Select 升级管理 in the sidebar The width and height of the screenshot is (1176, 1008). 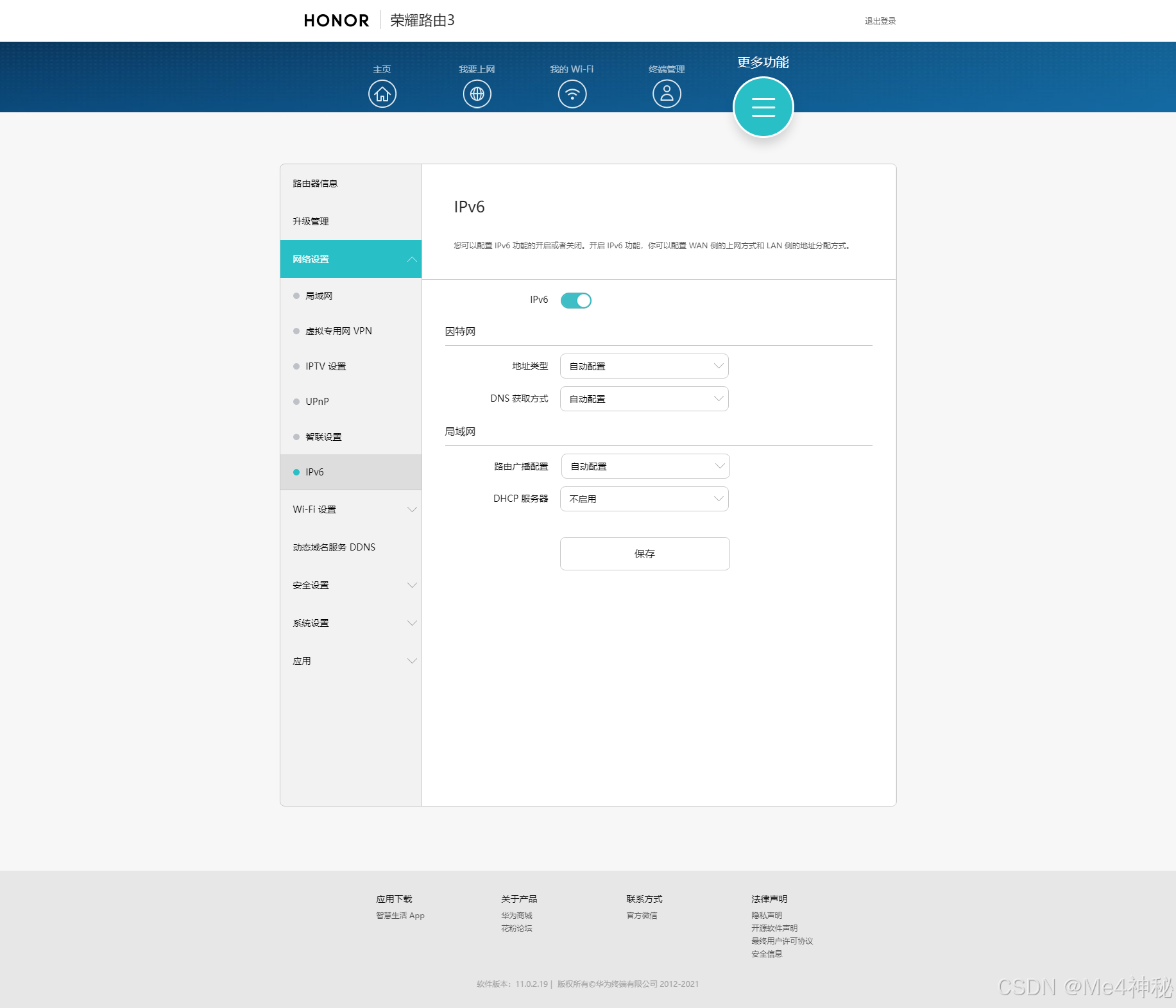tap(351, 221)
